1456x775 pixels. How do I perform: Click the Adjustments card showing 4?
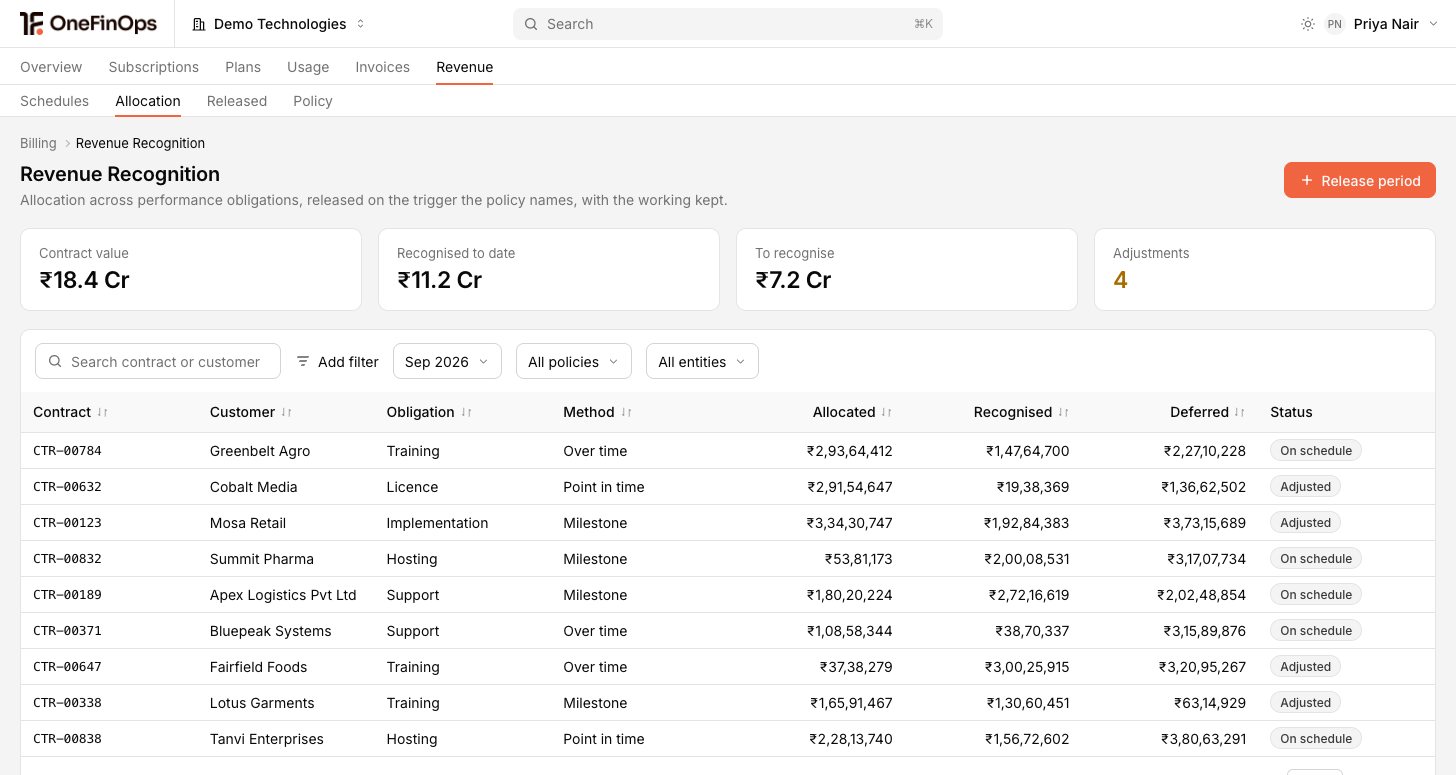click(x=1265, y=270)
